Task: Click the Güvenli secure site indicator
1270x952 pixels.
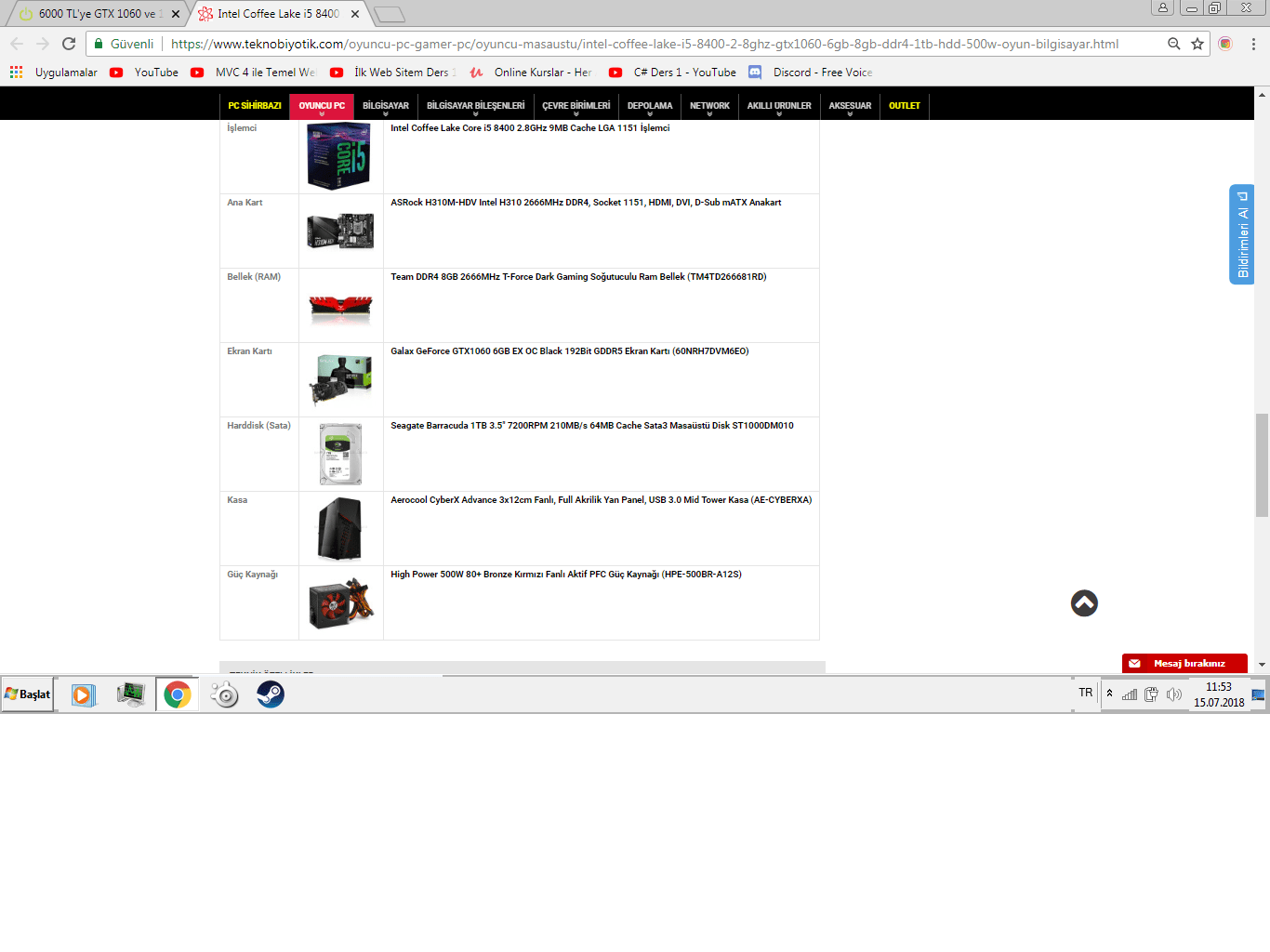Action: [124, 44]
